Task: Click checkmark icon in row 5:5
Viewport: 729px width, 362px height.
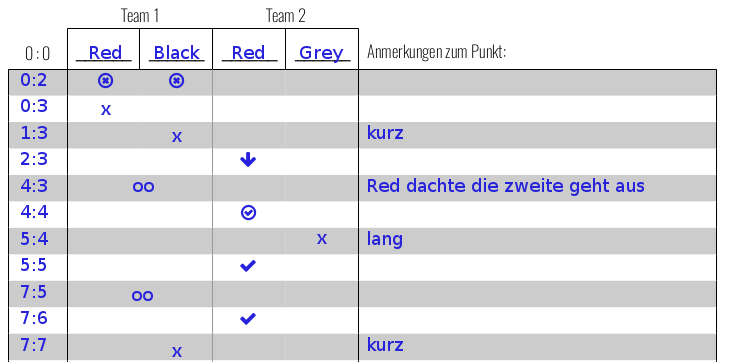Action: (248, 266)
